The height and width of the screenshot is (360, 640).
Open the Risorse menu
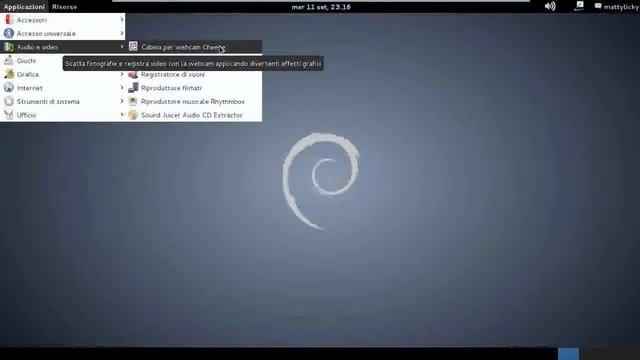pos(64,7)
